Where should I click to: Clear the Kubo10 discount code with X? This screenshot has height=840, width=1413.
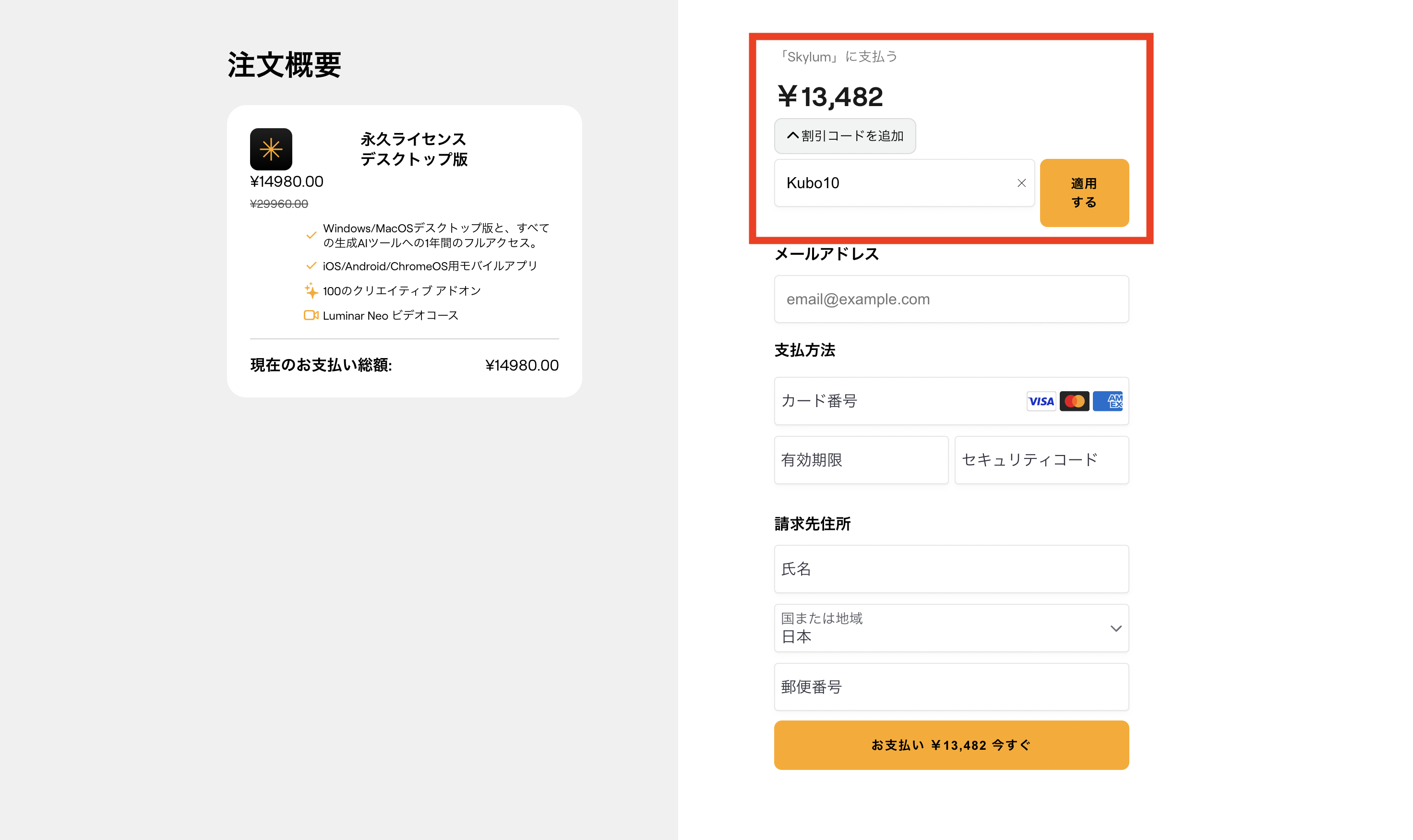tap(1021, 183)
